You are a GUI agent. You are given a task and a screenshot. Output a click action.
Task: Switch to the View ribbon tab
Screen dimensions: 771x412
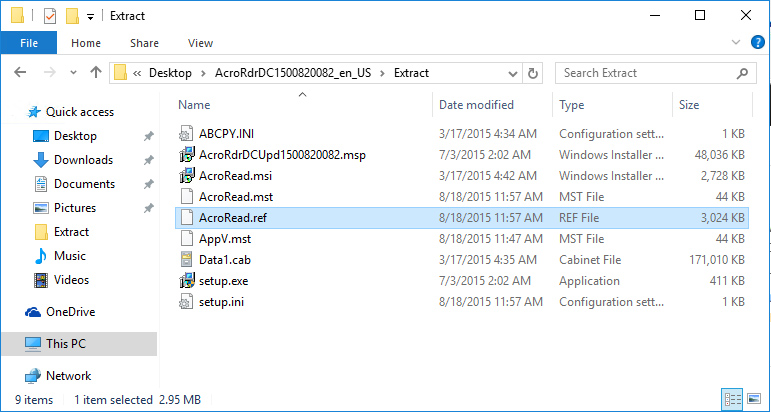point(200,43)
